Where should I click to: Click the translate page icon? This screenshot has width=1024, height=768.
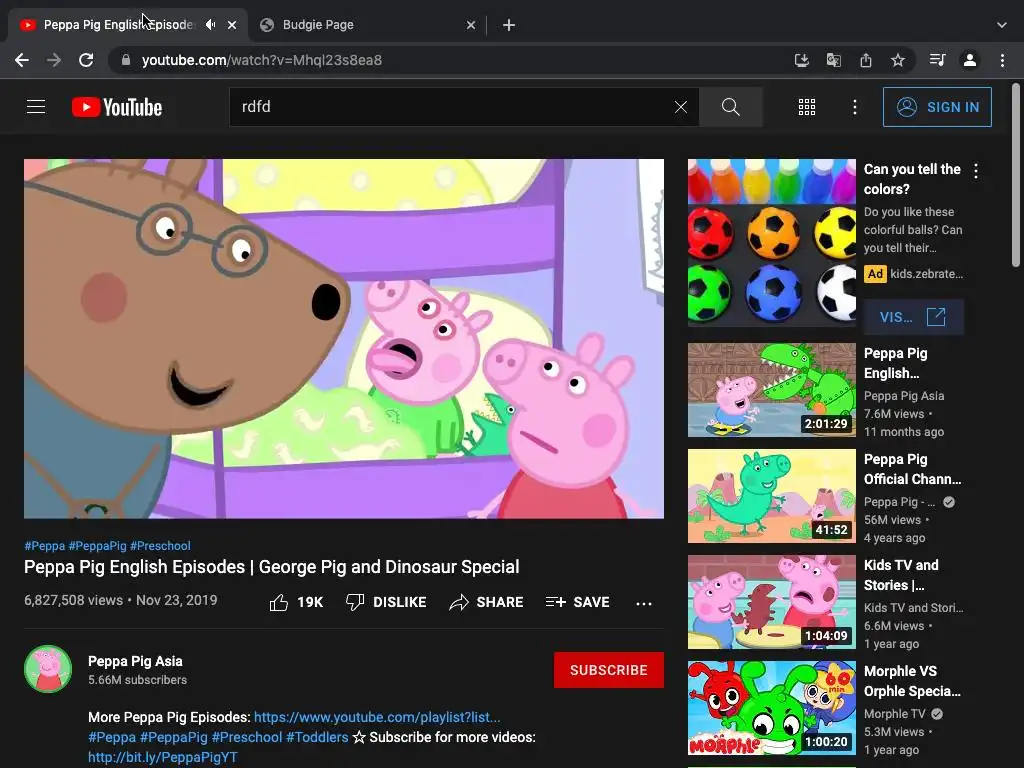click(x=833, y=60)
